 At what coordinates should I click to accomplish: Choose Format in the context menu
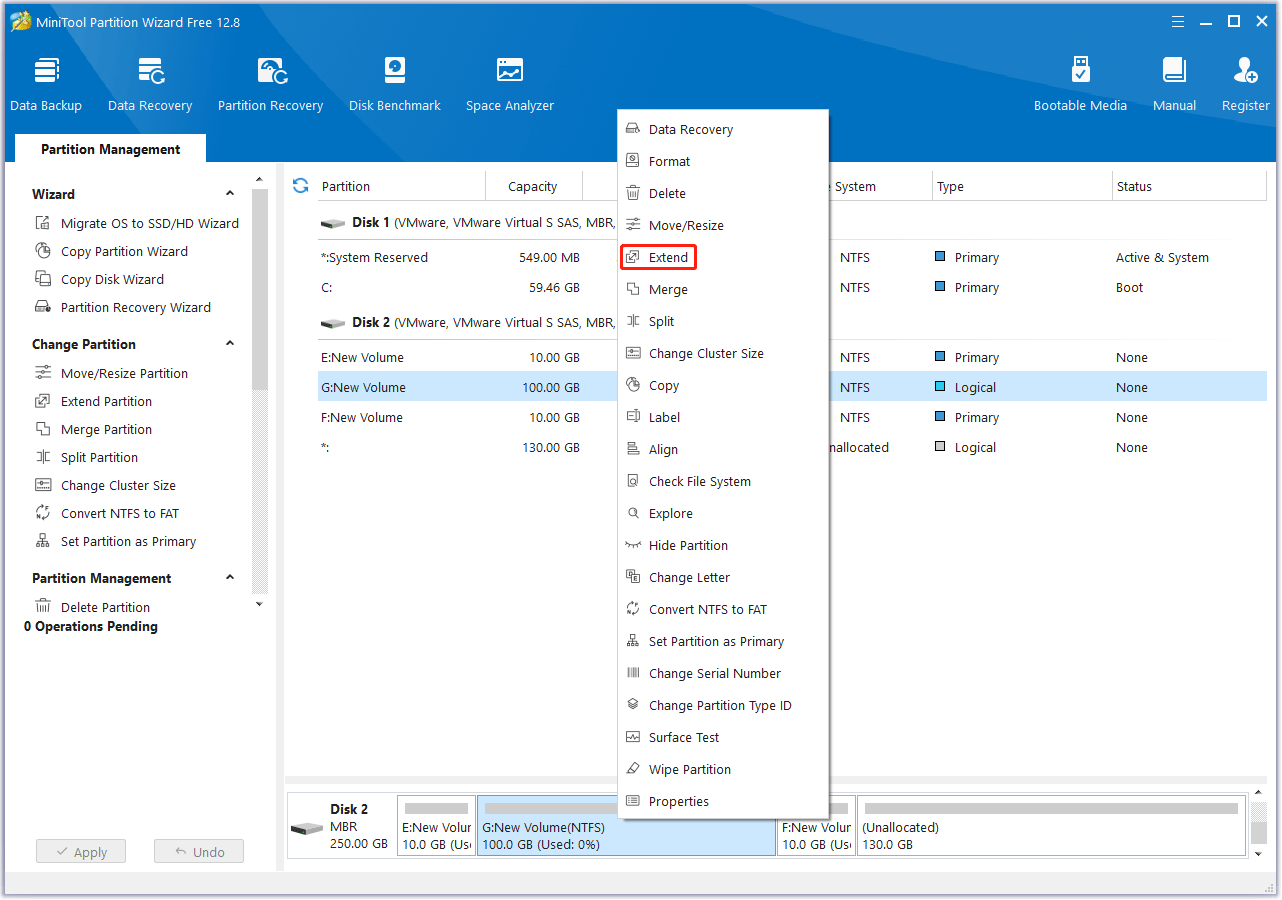click(723, 161)
